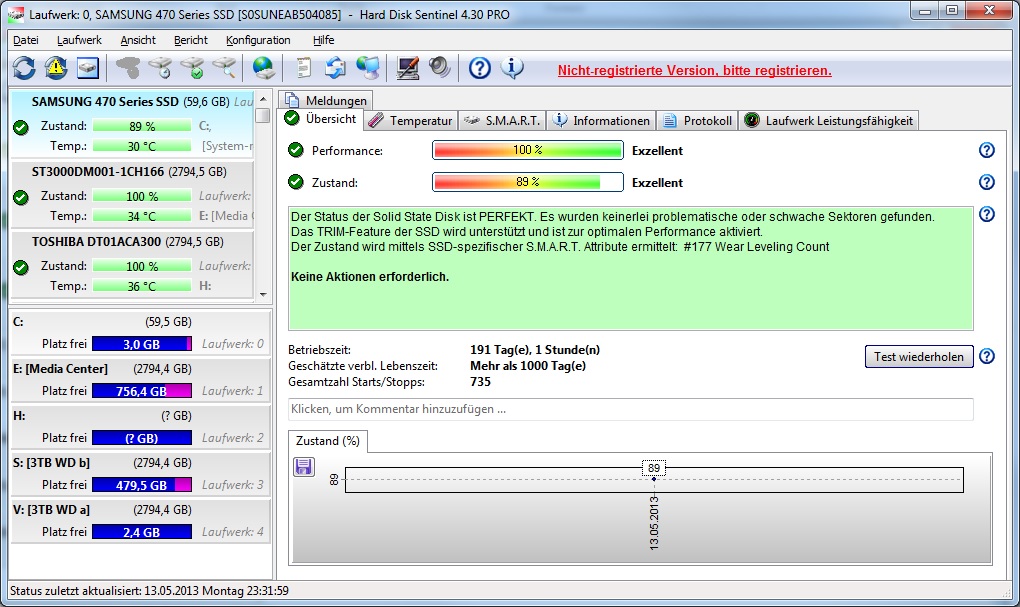Viewport: 1020px width, 607px height.
Task: Click the speaker sound toolbar icon
Action: (x=439, y=68)
